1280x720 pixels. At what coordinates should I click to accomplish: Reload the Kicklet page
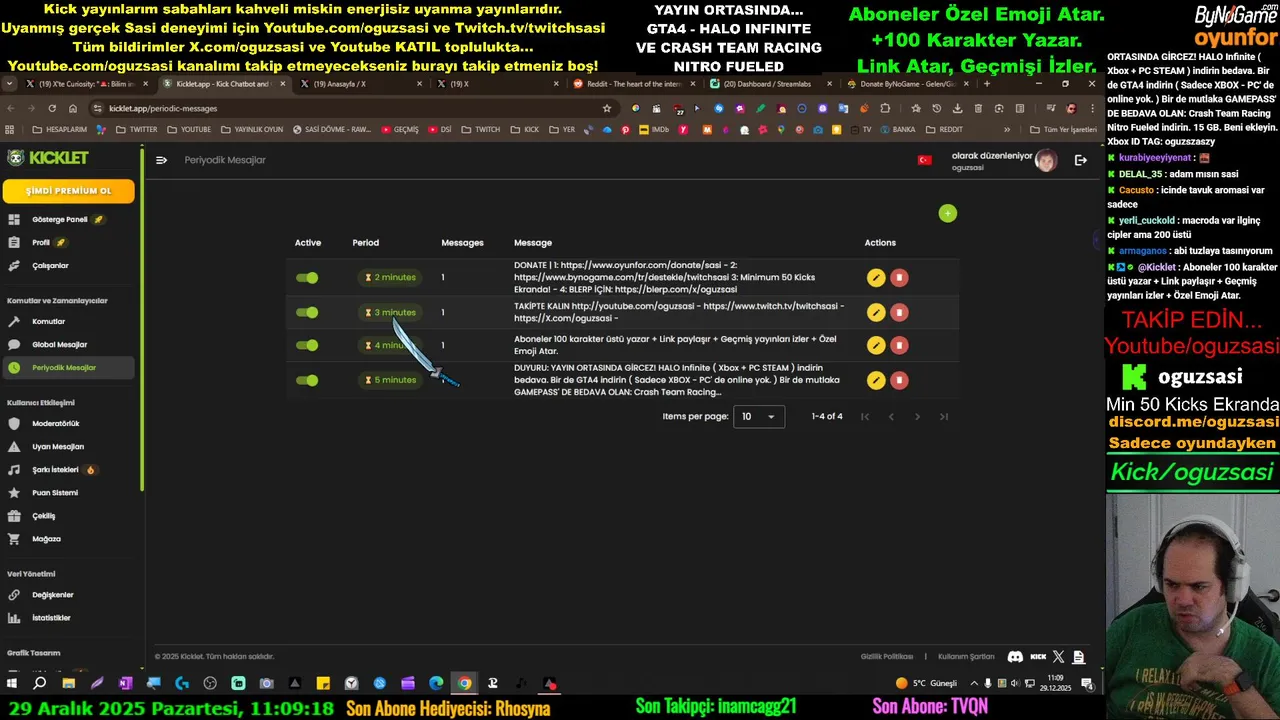click(52, 108)
